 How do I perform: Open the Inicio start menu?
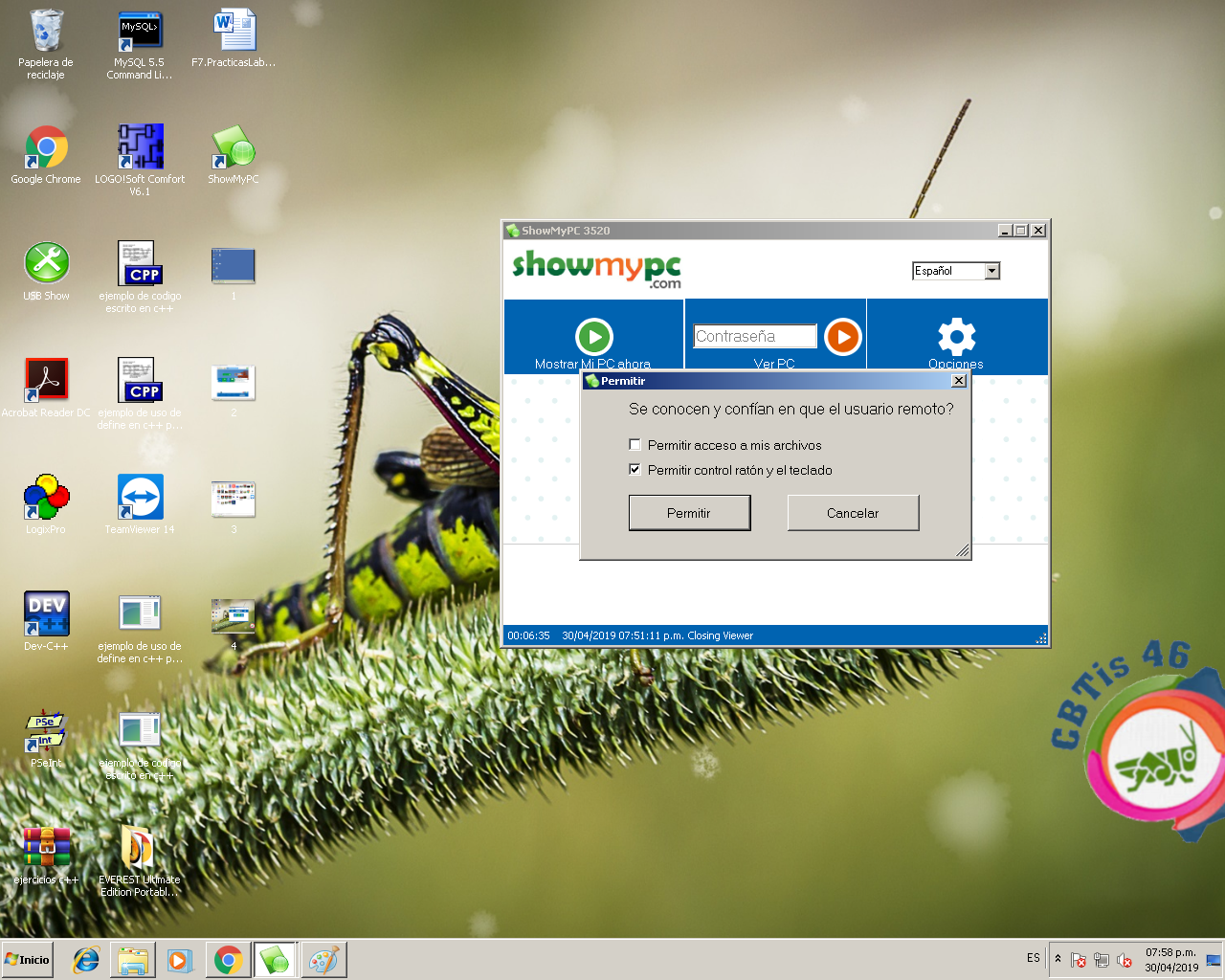[26, 960]
